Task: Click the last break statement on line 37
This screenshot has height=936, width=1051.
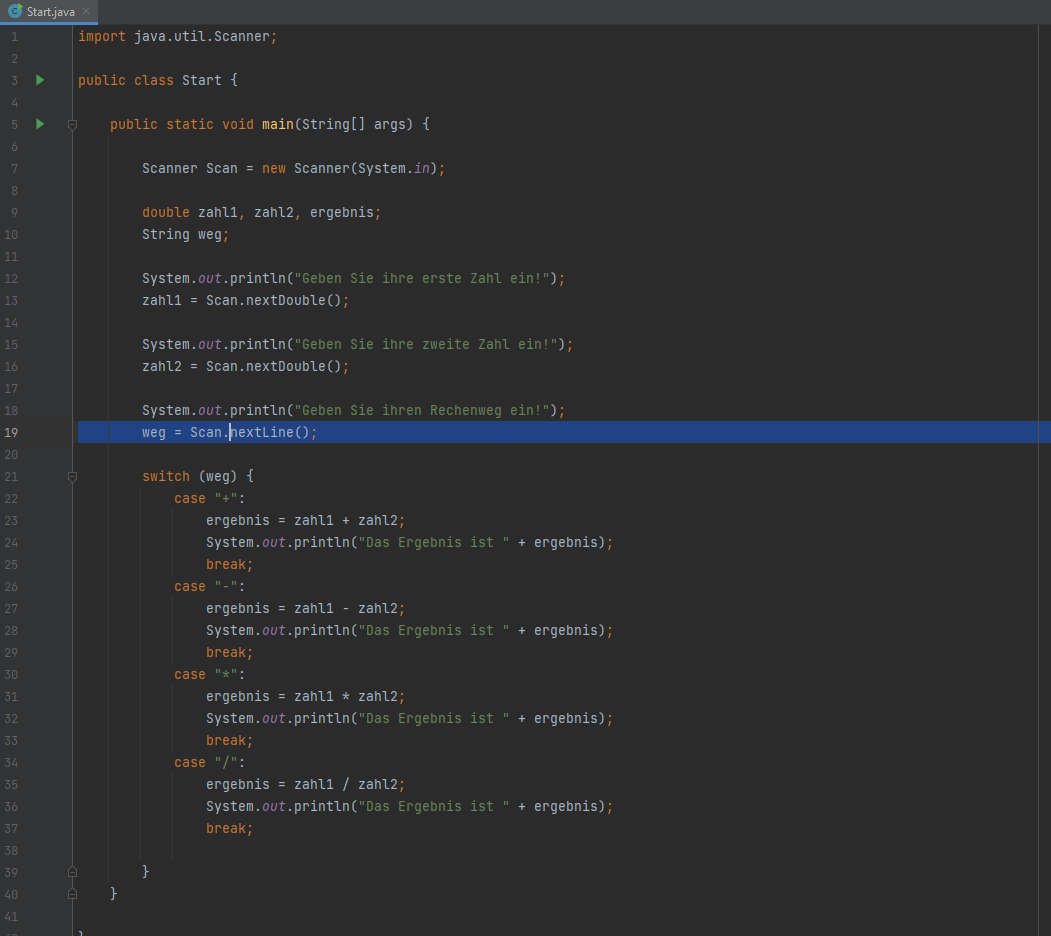Action: point(228,828)
